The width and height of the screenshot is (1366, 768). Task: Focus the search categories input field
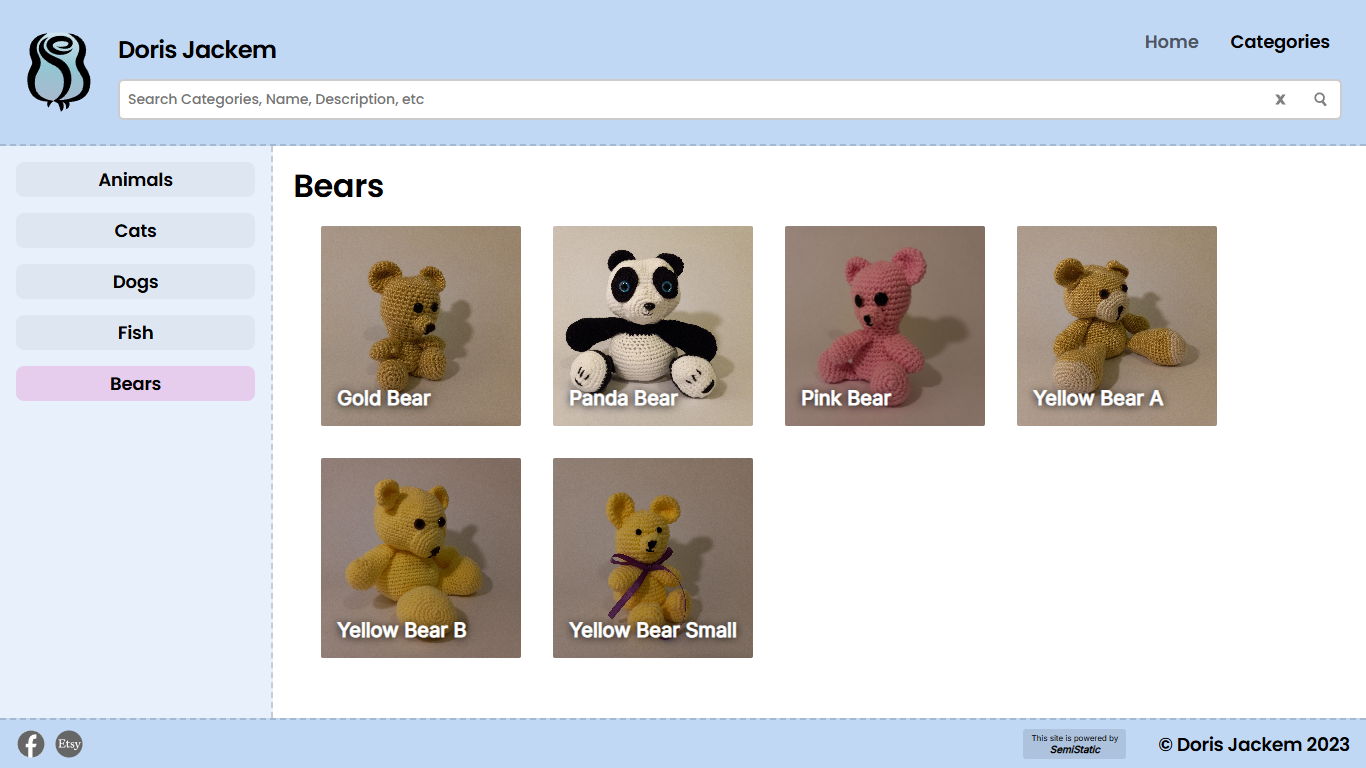click(x=690, y=99)
